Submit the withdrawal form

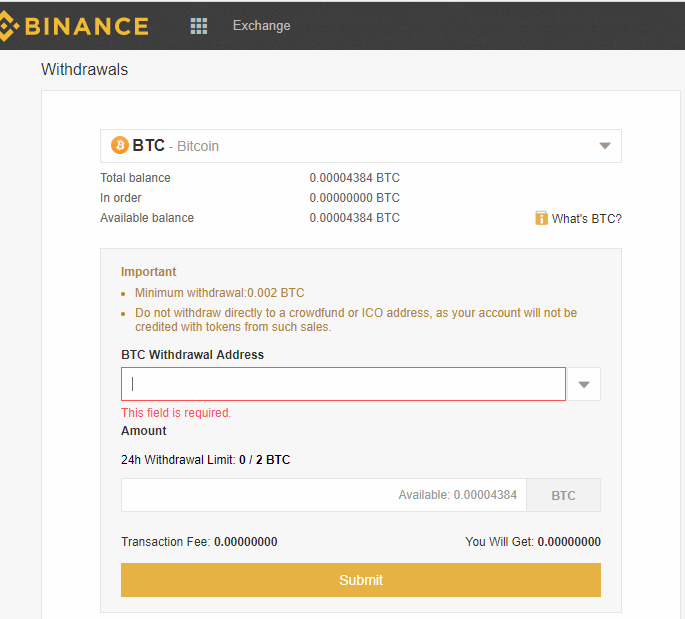[x=361, y=580]
